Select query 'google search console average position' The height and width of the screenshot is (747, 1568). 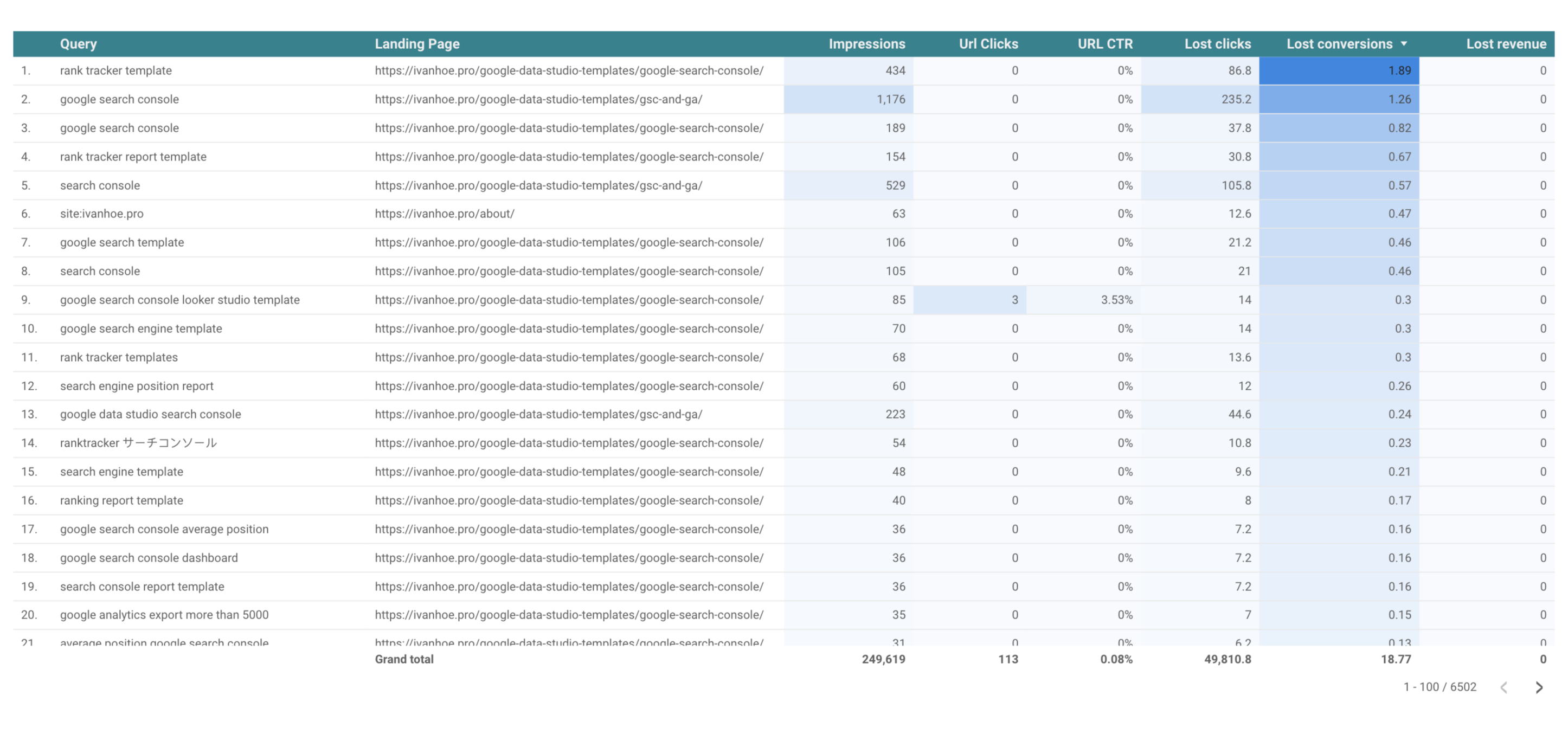pos(164,529)
